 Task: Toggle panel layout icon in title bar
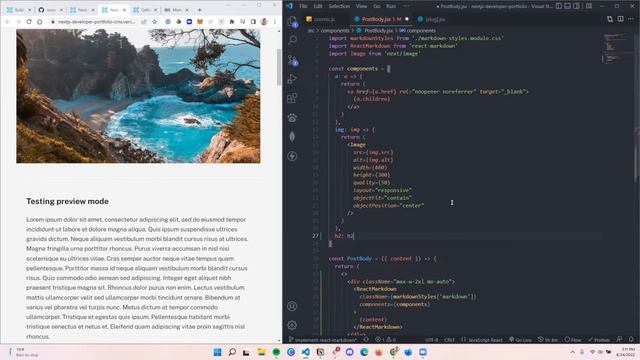click(x=568, y=6)
